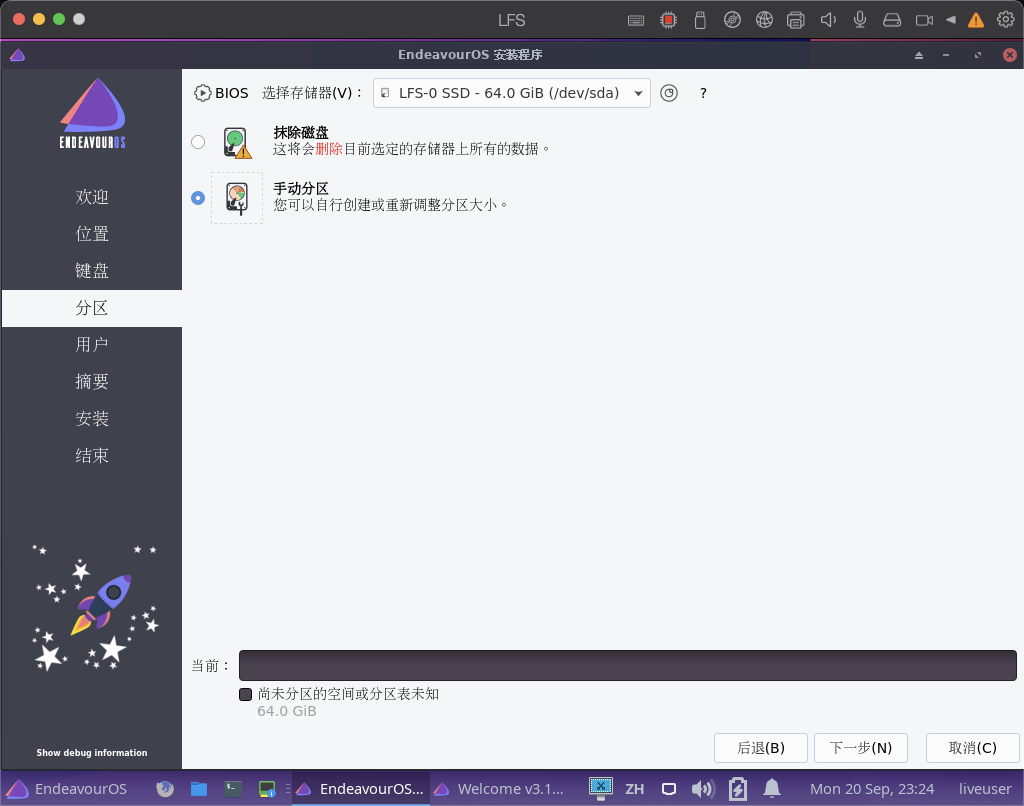Viewport: 1024px width, 806px height.
Task: Click the EndeavourOS logo in sidebar
Action: 92,114
